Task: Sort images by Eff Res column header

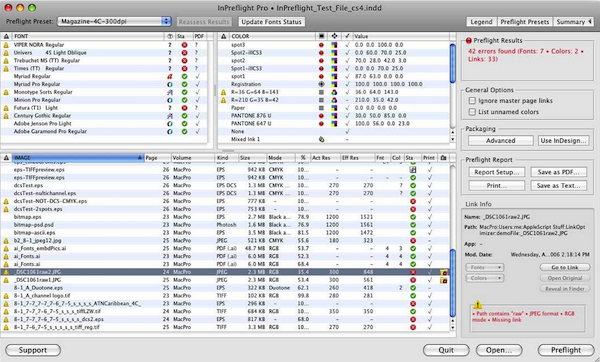Action: pos(357,158)
